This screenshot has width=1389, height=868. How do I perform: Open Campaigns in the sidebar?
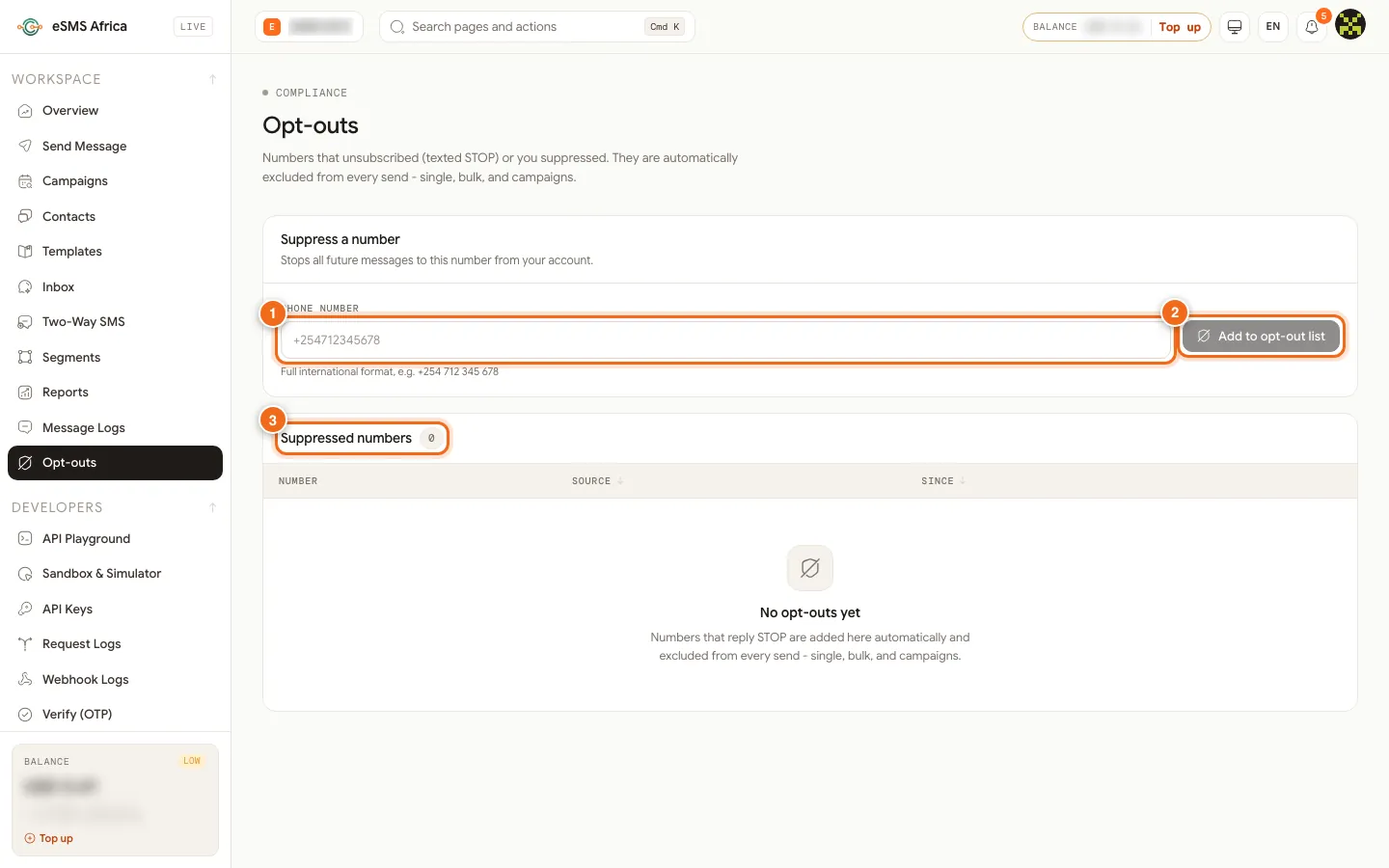[115, 181]
